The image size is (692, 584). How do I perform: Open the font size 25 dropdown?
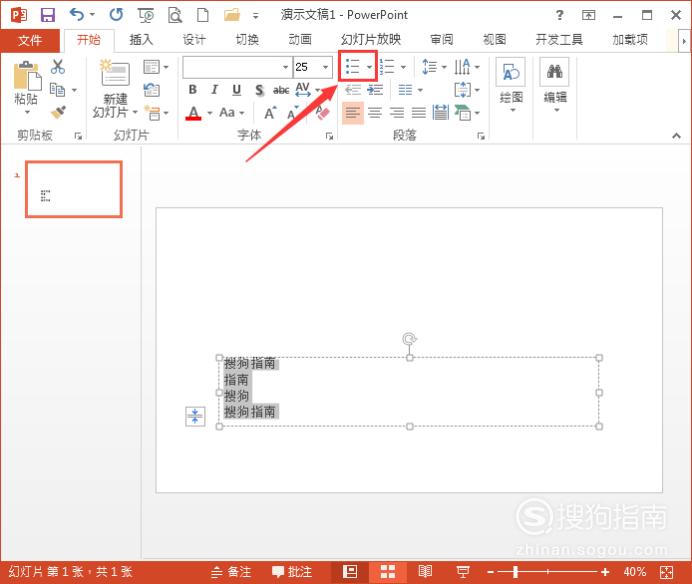tap(326, 67)
